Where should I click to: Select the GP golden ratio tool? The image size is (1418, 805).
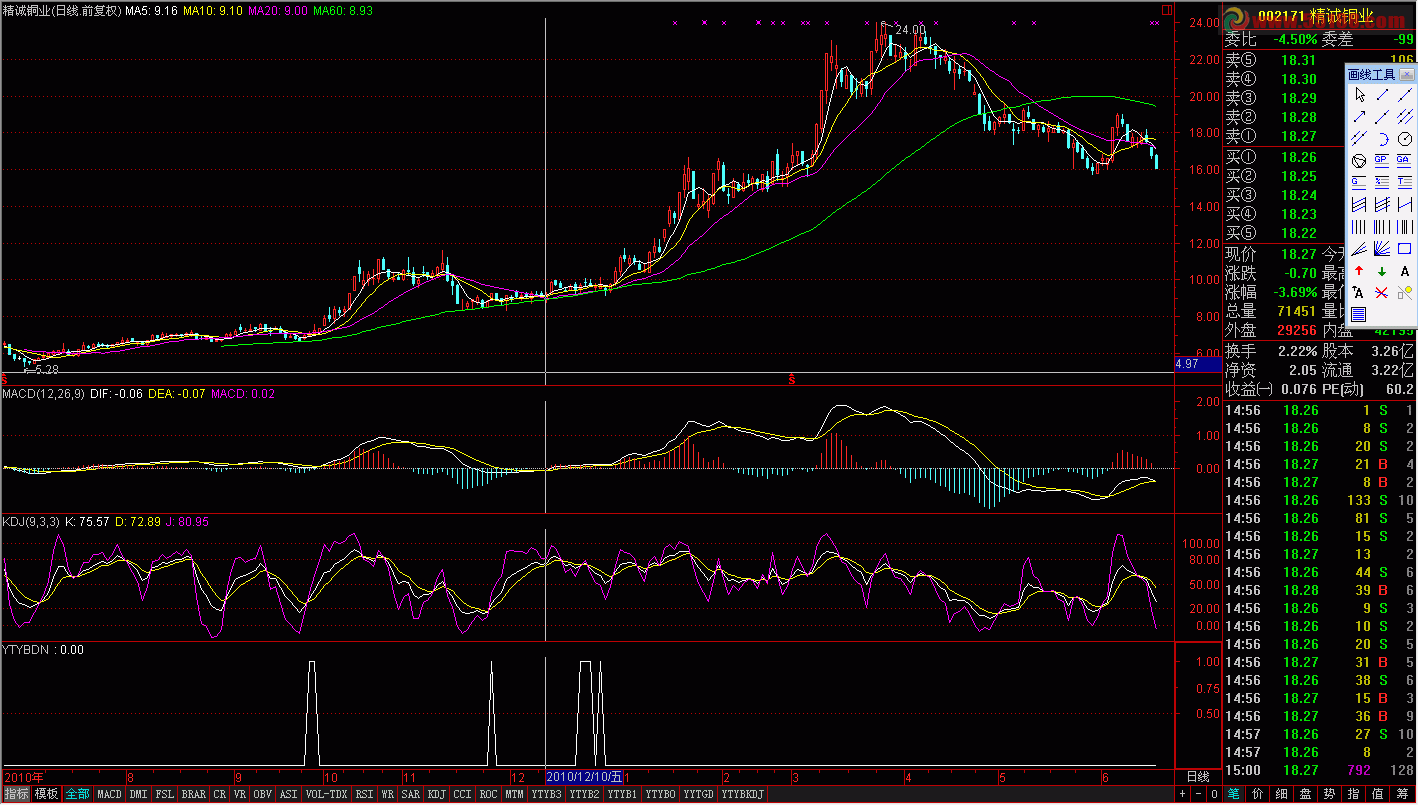[1382, 160]
